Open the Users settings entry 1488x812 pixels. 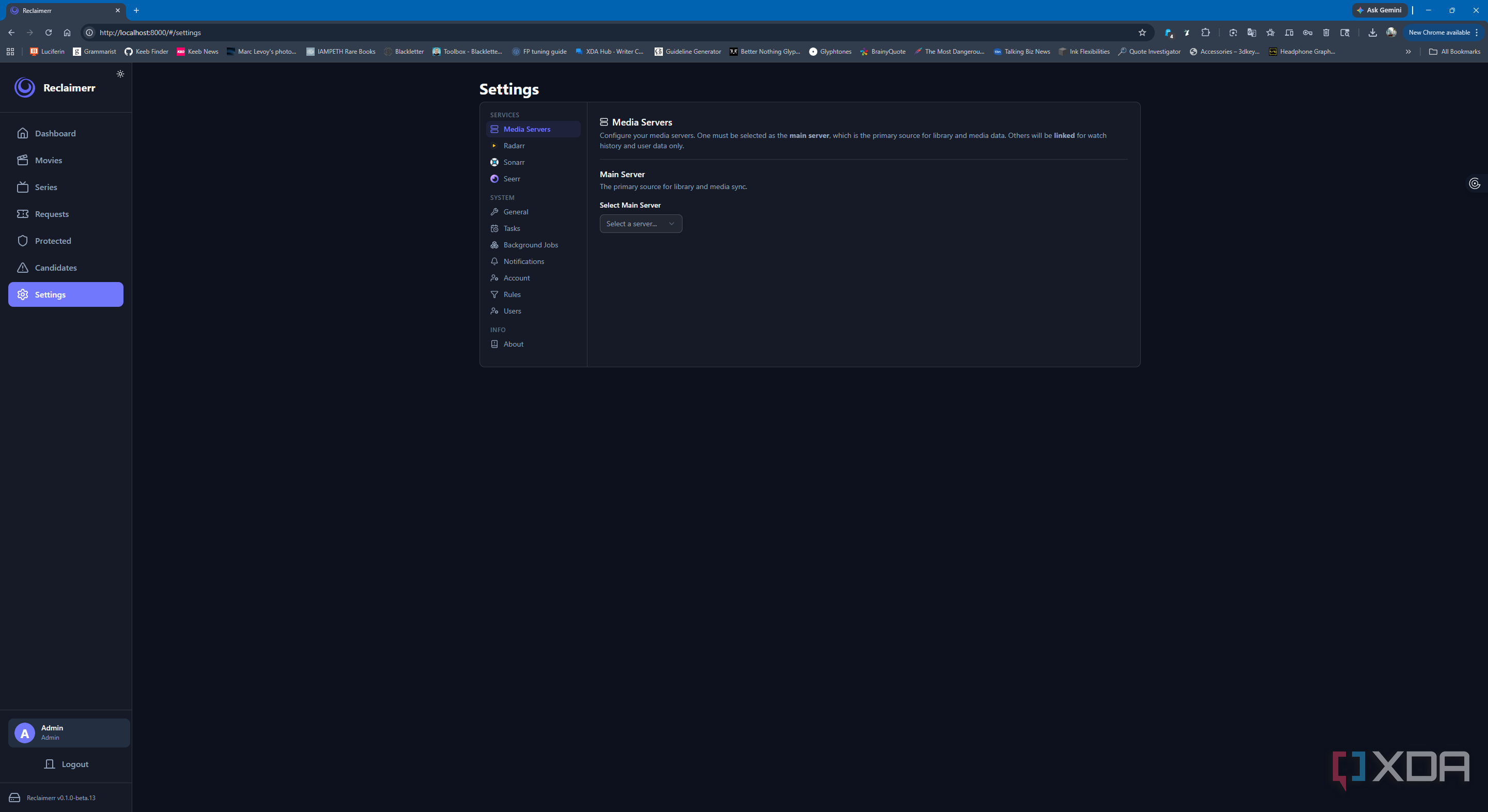click(x=533, y=311)
